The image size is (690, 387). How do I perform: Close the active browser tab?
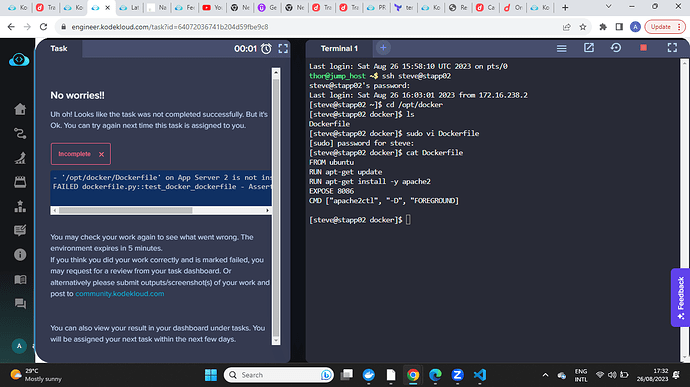pyautogui.click(x=107, y=7)
